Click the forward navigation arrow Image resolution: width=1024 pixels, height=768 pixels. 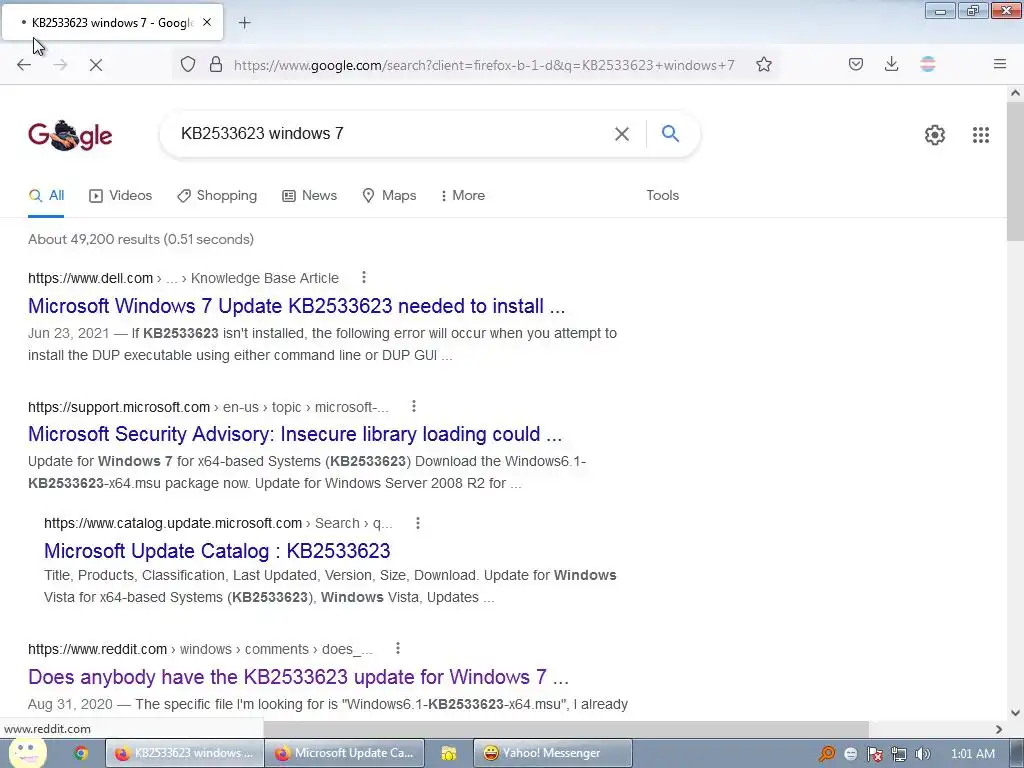[x=60, y=65]
